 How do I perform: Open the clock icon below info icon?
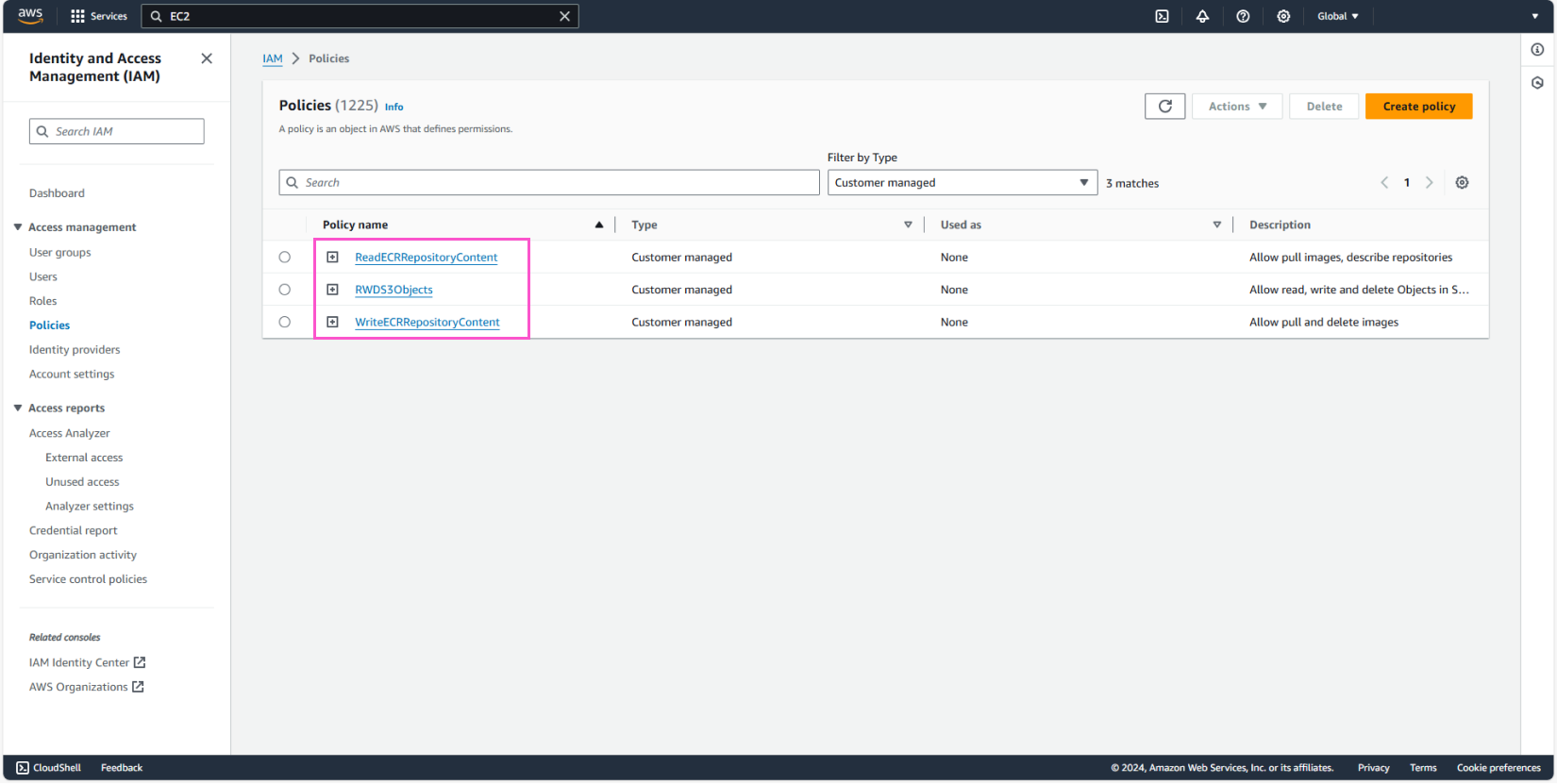[1537, 83]
